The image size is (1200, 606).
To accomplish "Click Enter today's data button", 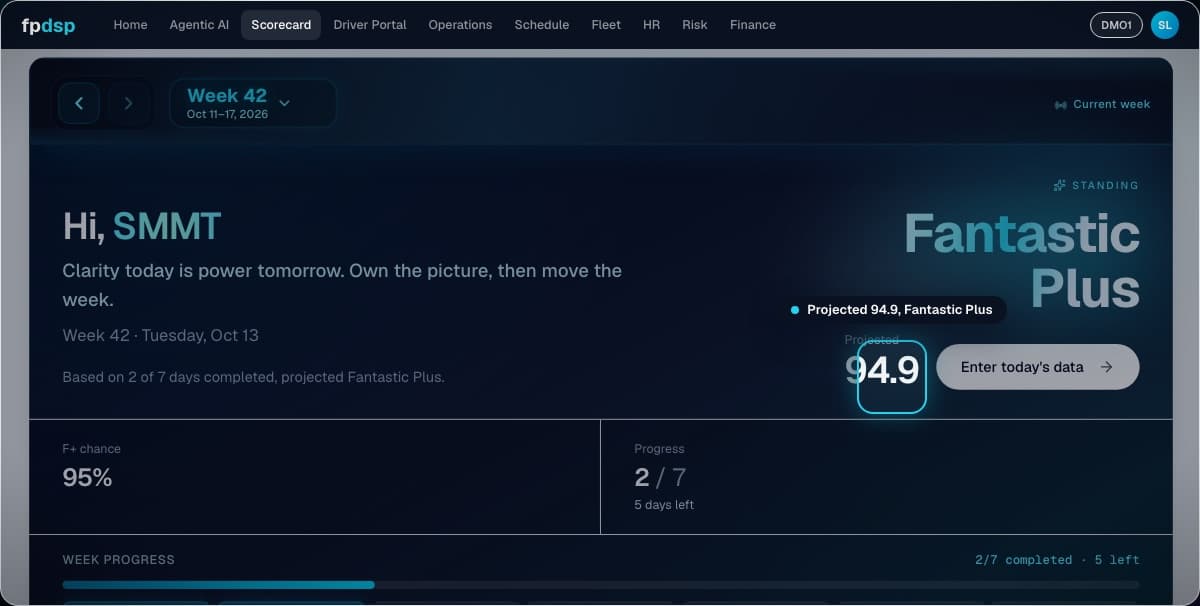I will [x=1038, y=367].
